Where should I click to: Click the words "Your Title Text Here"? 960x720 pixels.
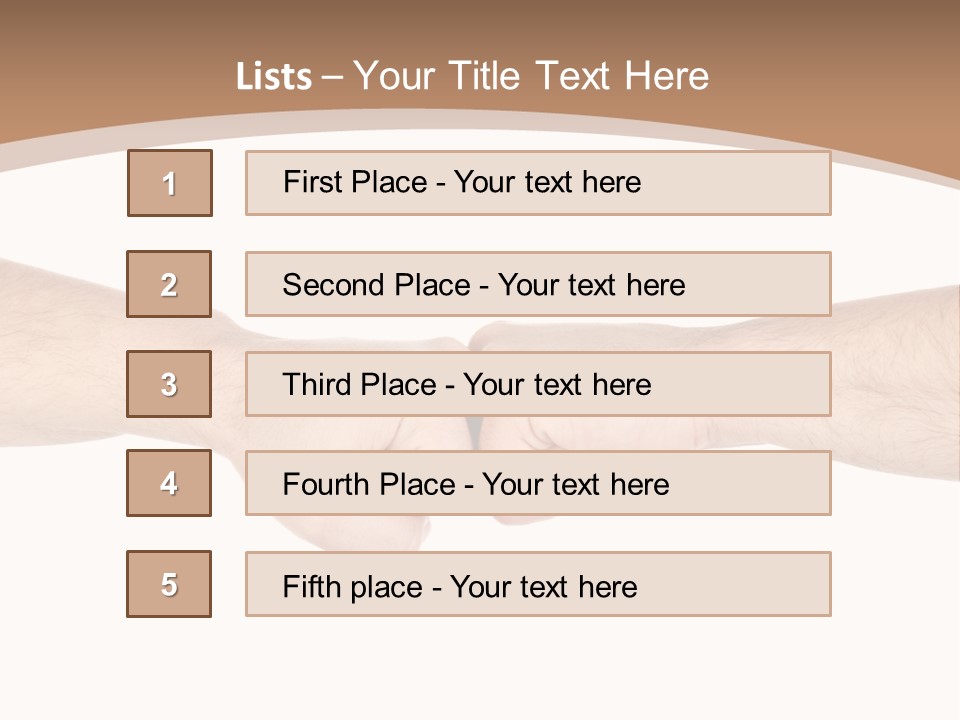coord(531,76)
